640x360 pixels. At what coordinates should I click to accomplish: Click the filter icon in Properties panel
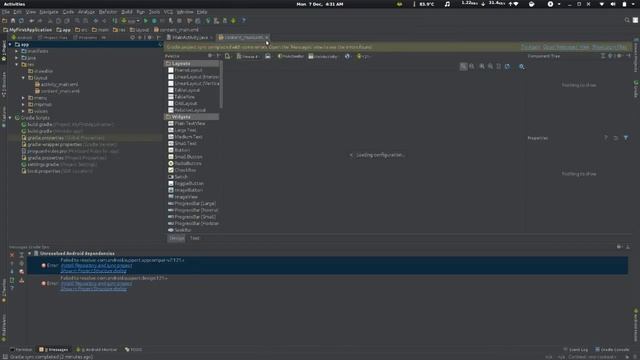click(626, 138)
